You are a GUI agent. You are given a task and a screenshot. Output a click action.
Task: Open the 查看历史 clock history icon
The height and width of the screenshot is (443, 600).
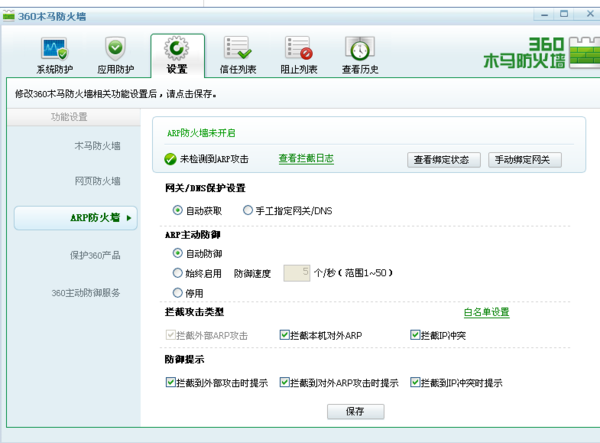click(x=360, y=49)
